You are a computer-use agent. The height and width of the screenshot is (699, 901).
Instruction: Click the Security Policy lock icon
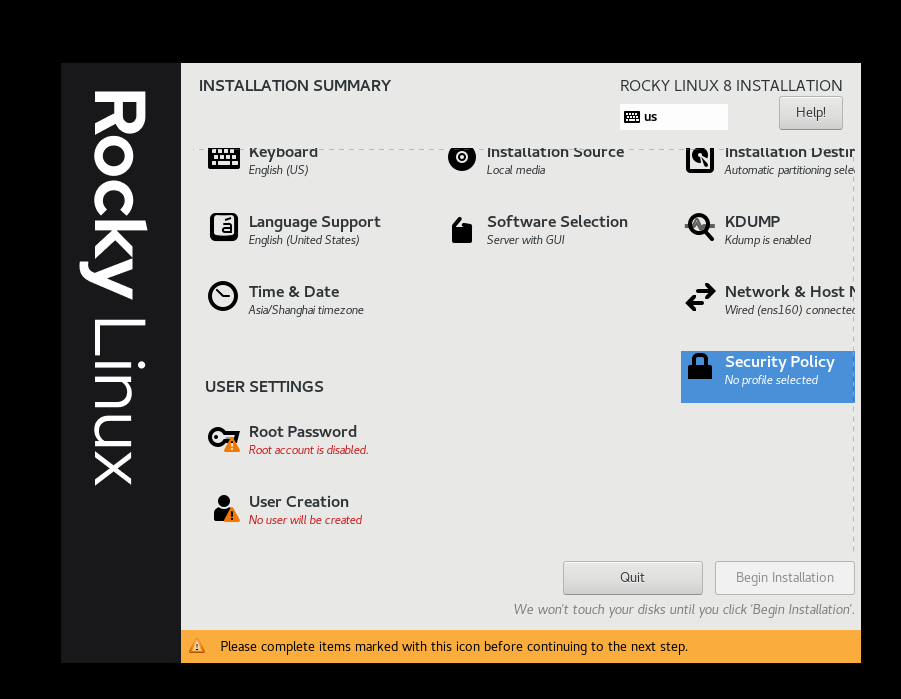[700, 367]
